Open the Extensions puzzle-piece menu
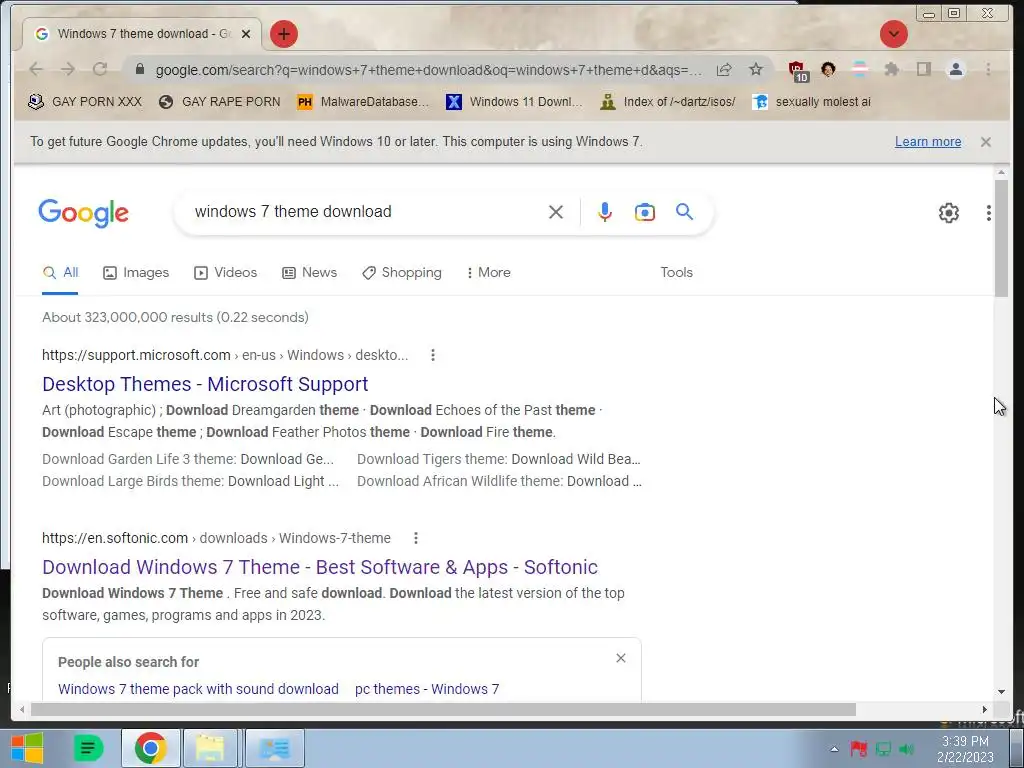The height and width of the screenshot is (768, 1024). [x=891, y=69]
